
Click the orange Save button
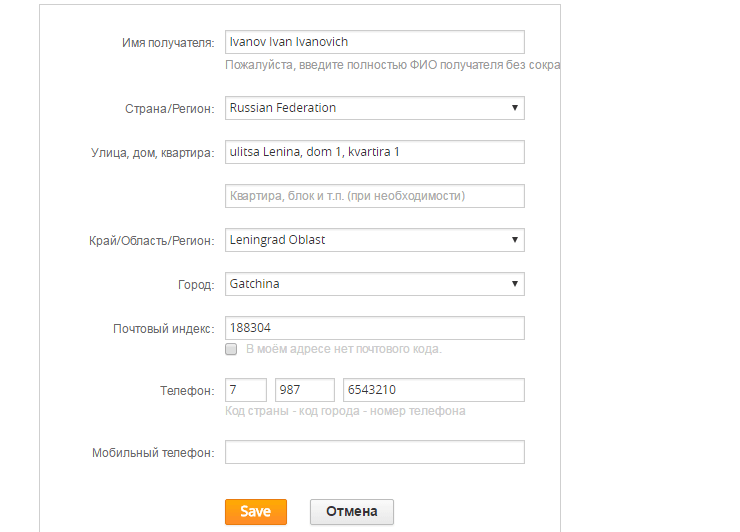pyautogui.click(x=256, y=512)
